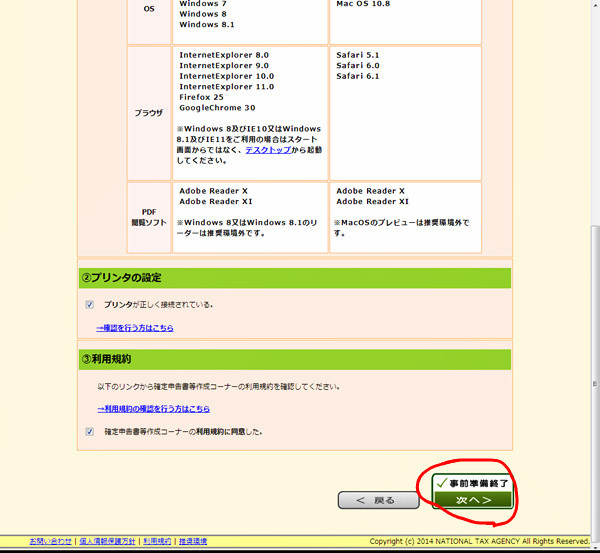Open the 利用規約の確認 link in section ③
Viewport: 600px width, 553px height.
pos(153,409)
